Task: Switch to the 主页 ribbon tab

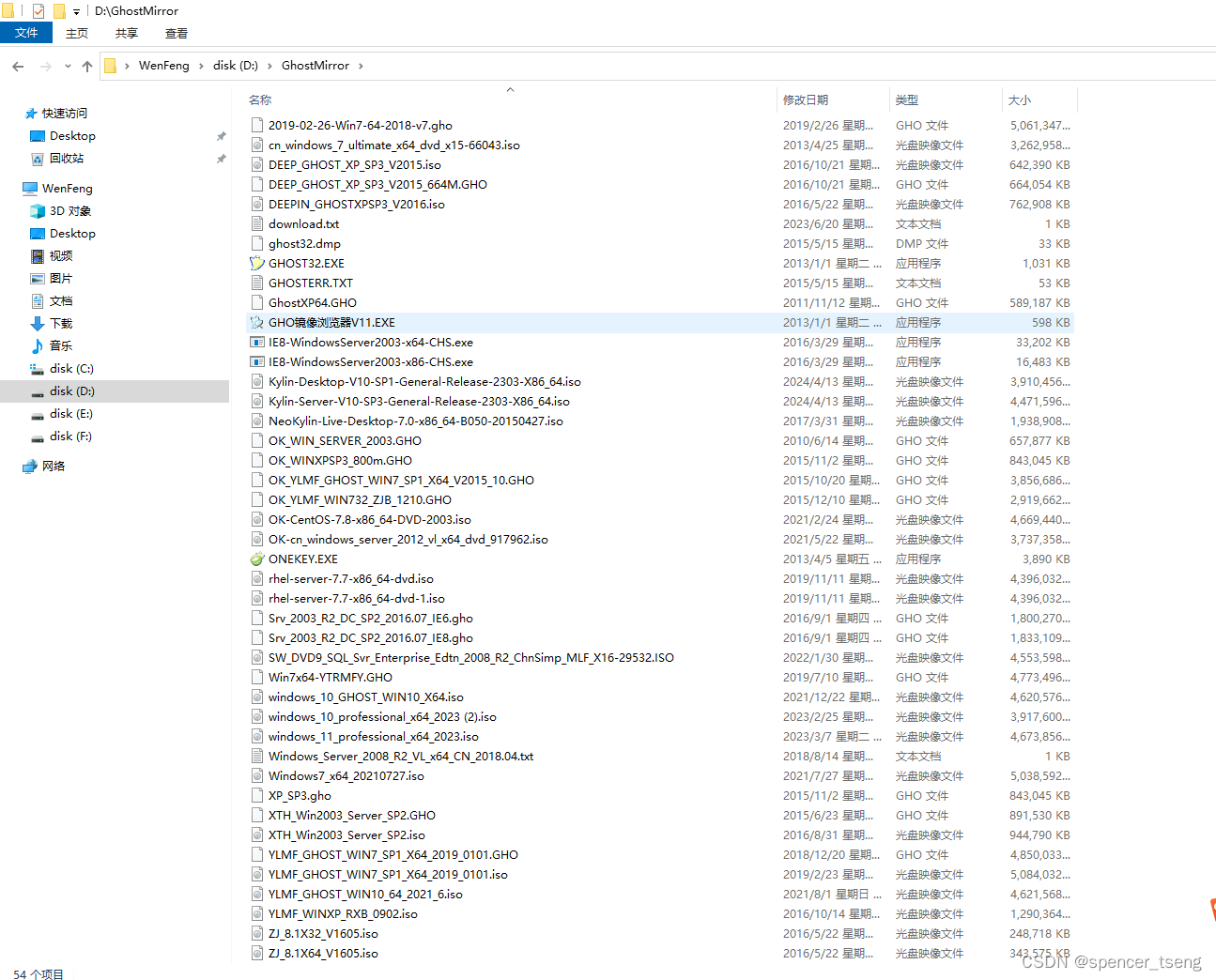Action: (77, 33)
